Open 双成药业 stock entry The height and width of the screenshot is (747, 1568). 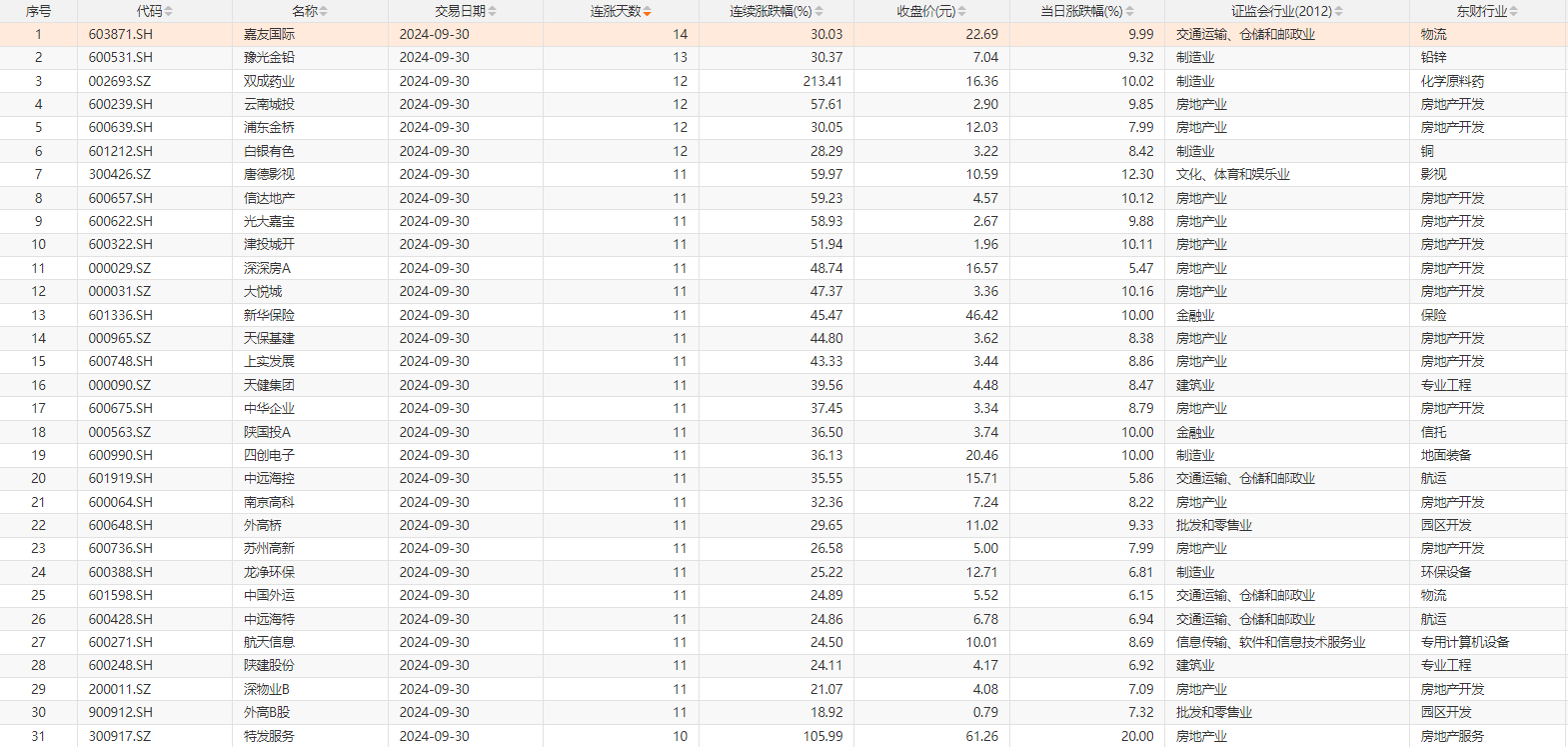(x=270, y=81)
